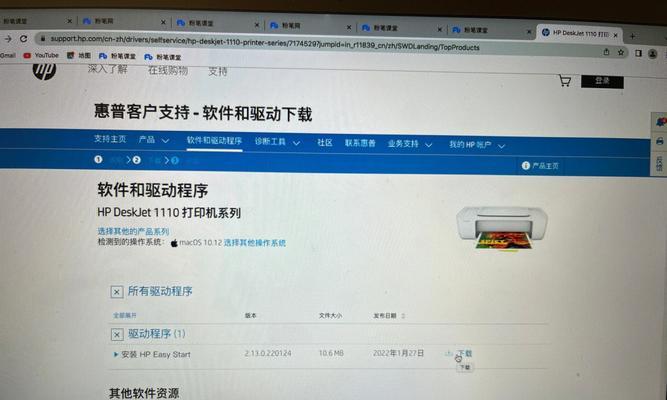The image size is (667, 400).
Task: Open the 产品主页 link
Action: (x=545, y=166)
